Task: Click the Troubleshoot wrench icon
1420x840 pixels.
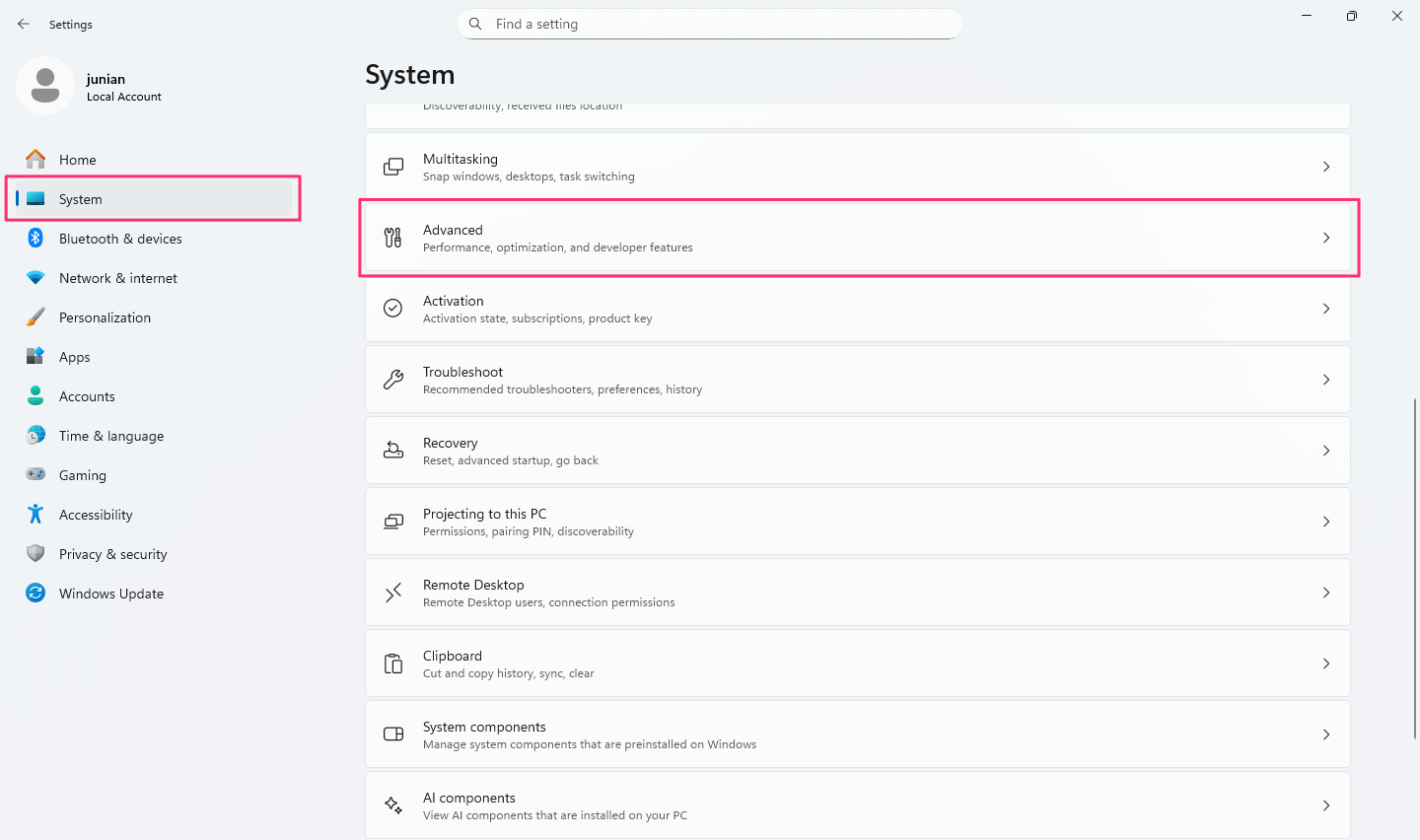Action: tap(393, 380)
